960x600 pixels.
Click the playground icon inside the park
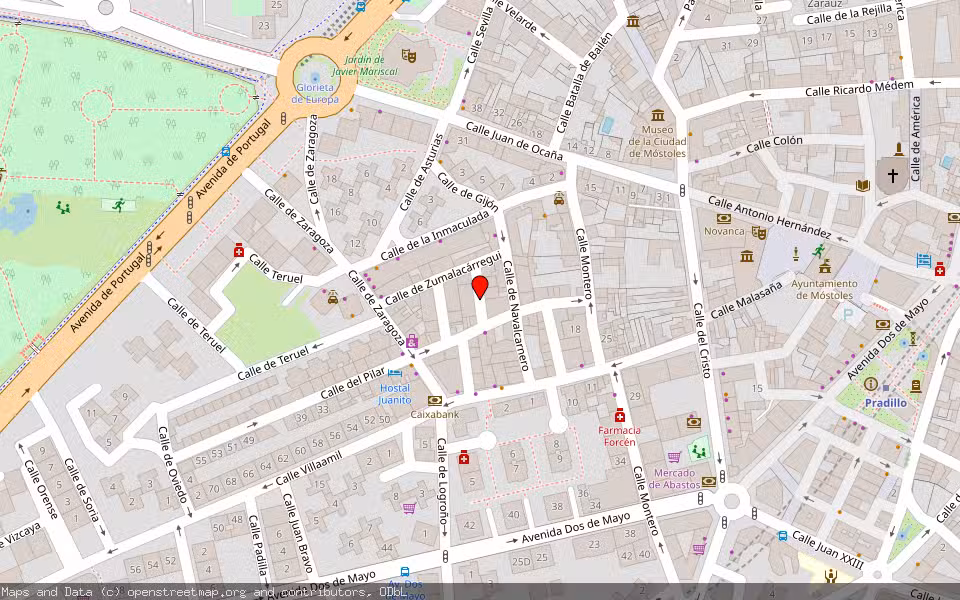(63, 207)
